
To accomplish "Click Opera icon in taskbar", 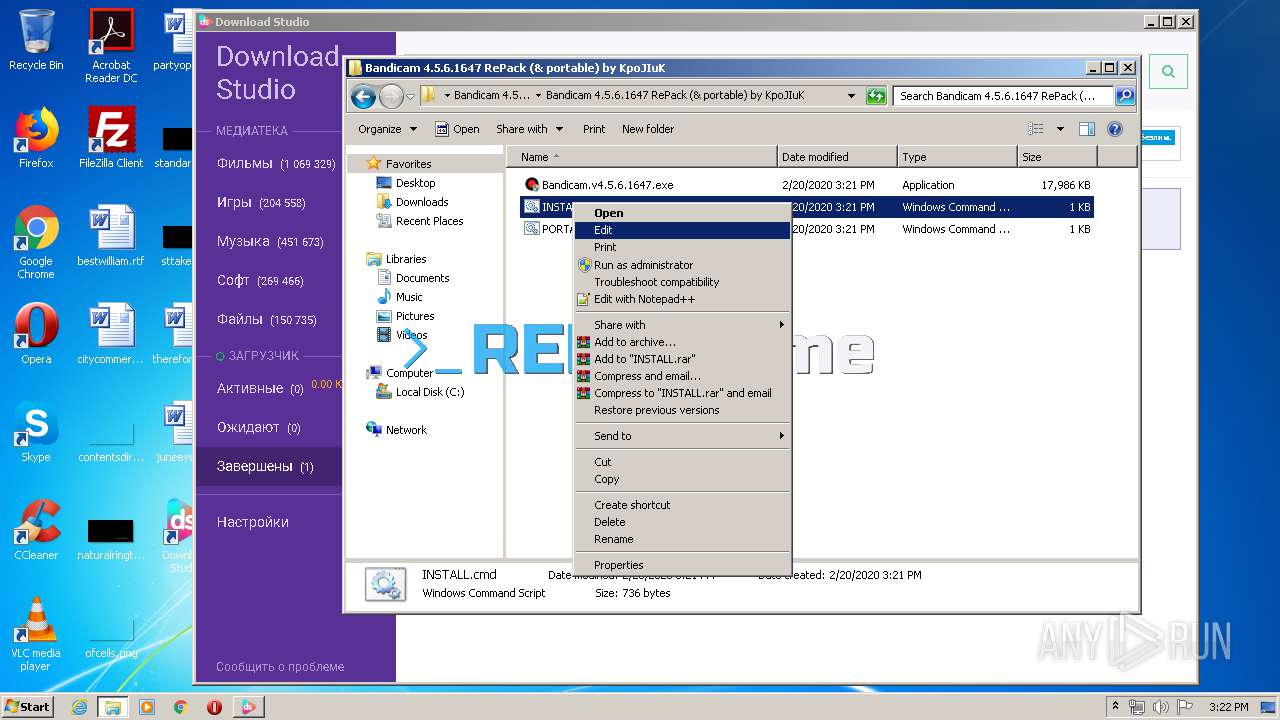I will (x=214, y=707).
